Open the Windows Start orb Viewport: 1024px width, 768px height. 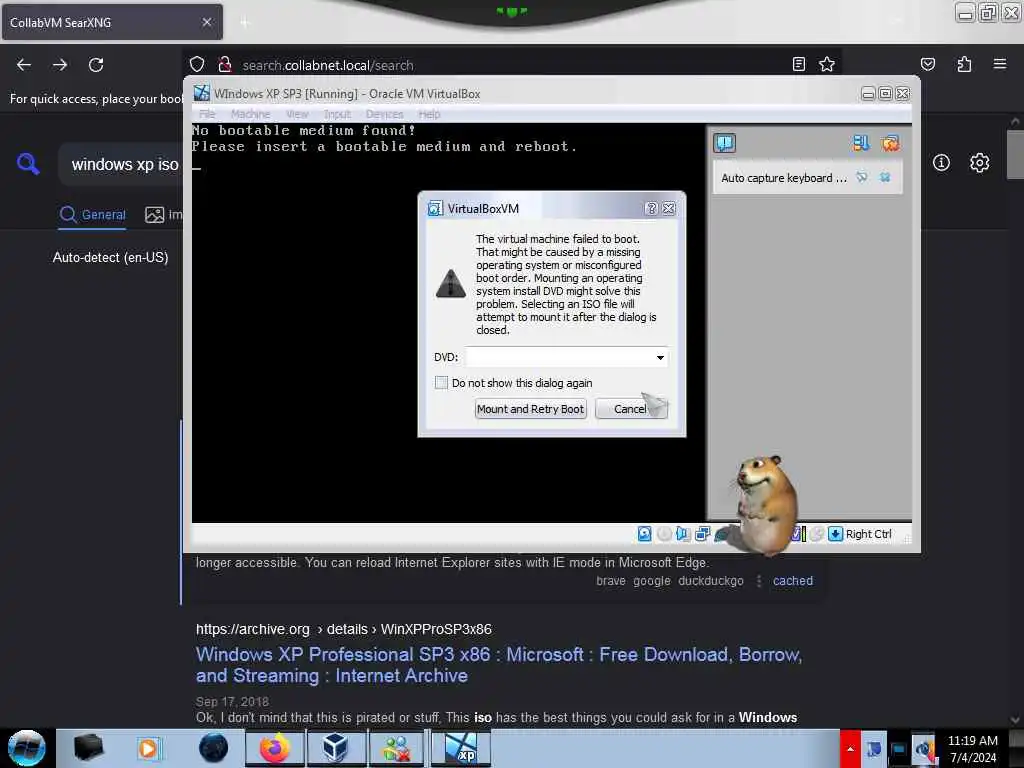[x=27, y=748]
